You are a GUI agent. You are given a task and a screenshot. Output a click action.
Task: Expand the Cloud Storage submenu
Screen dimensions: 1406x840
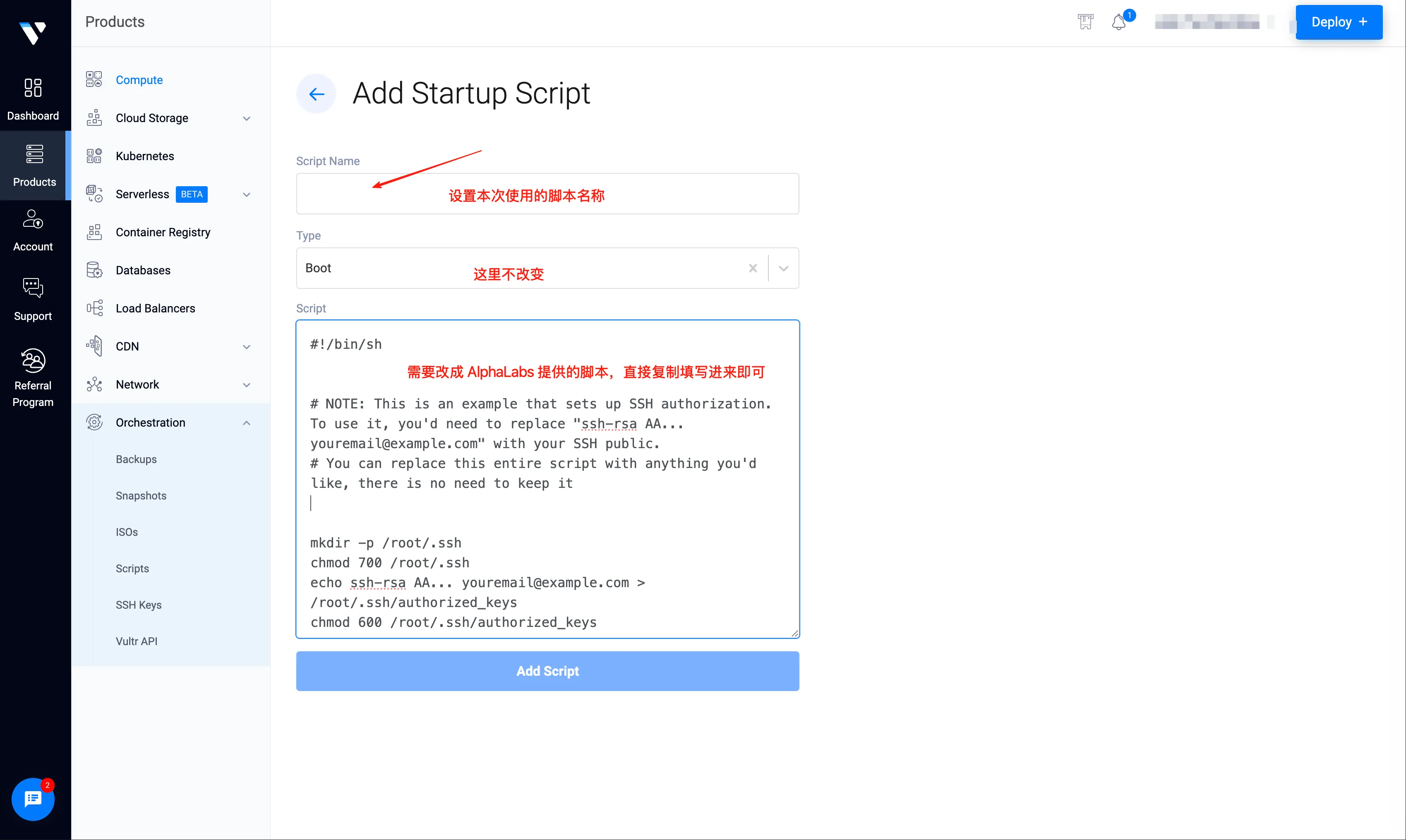pyautogui.click(x=247, y=118)
